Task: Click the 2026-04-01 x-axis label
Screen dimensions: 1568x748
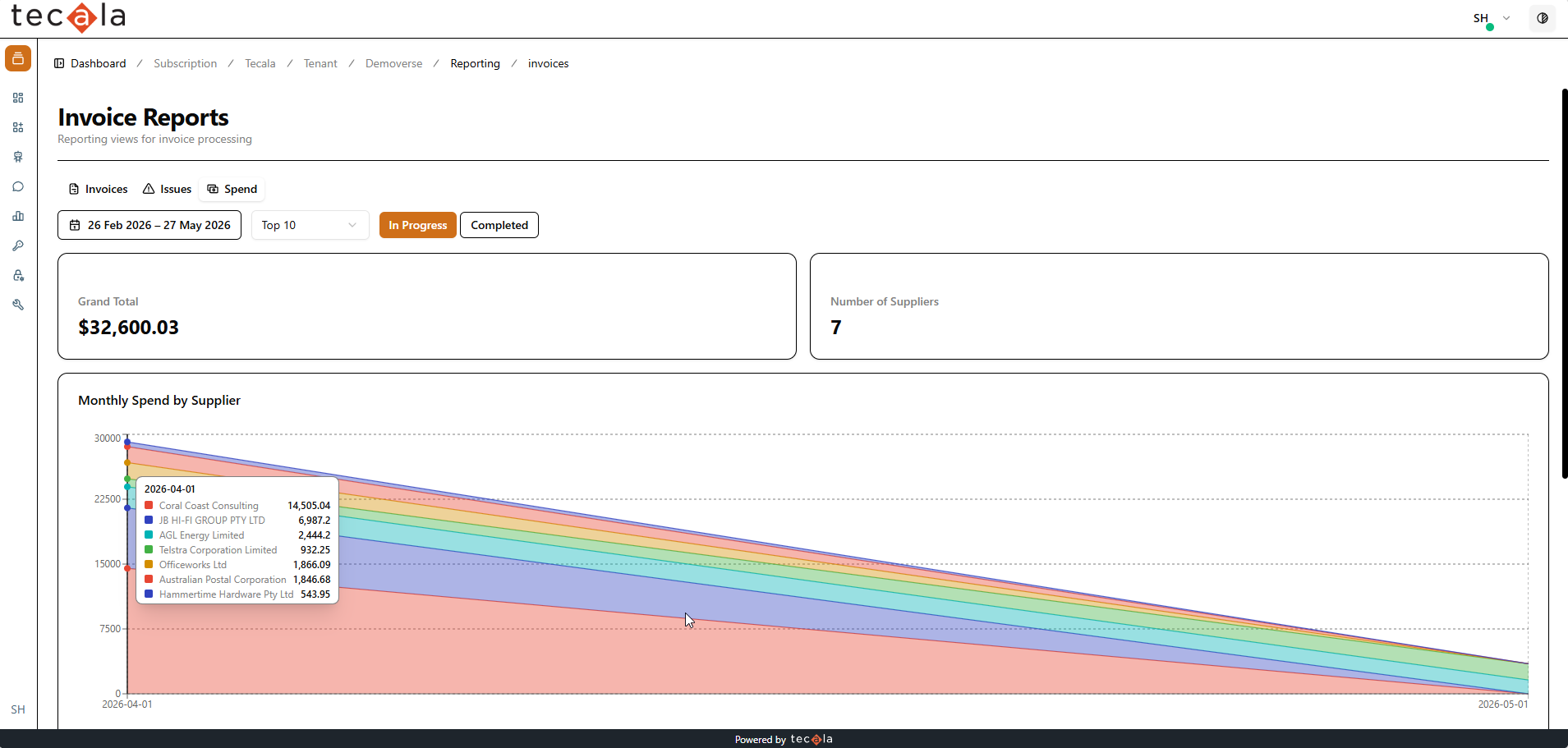Action: pos(127,704)
